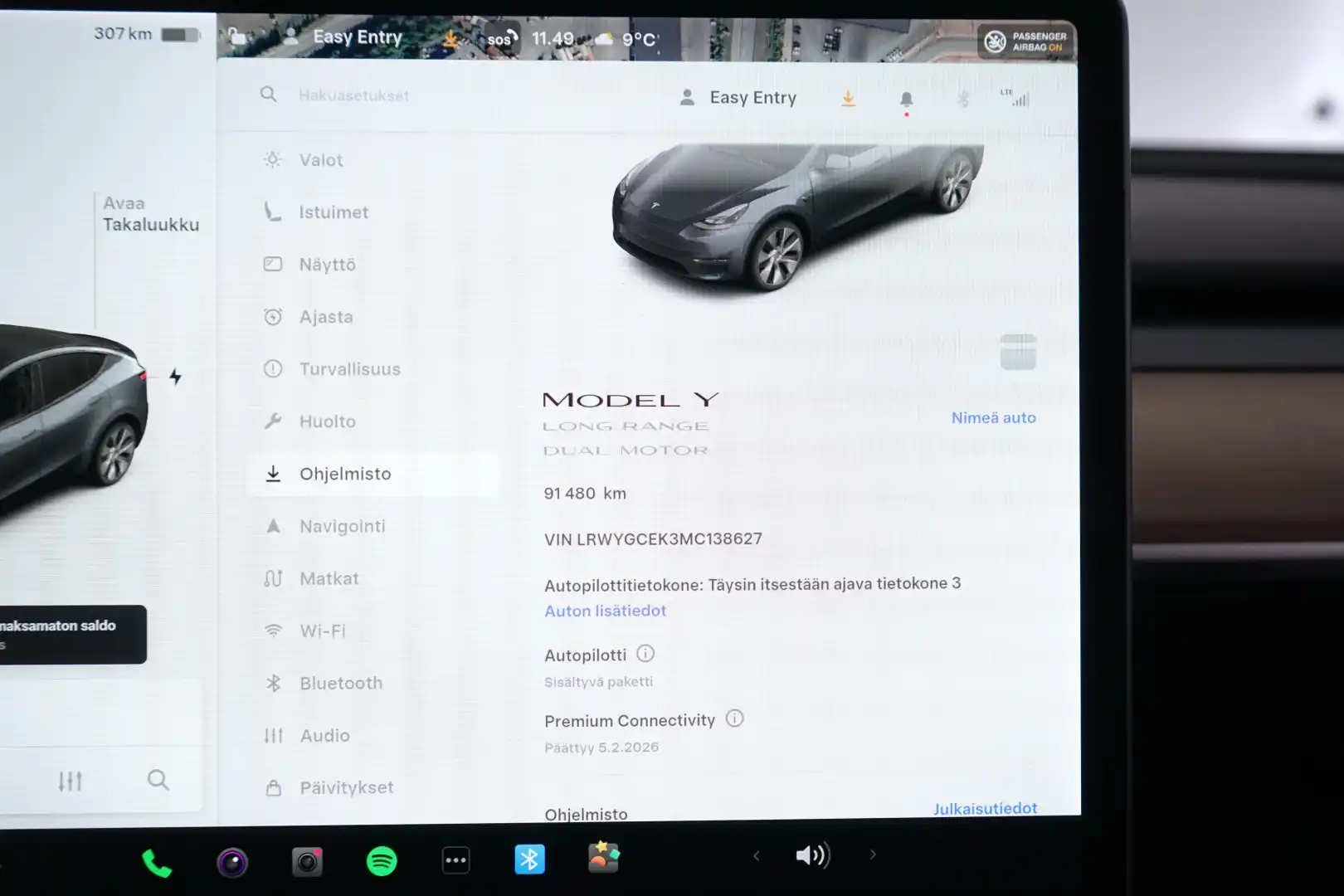Focus the Hakuasetukset search field

pyautogui.click(x=353, y=95)
